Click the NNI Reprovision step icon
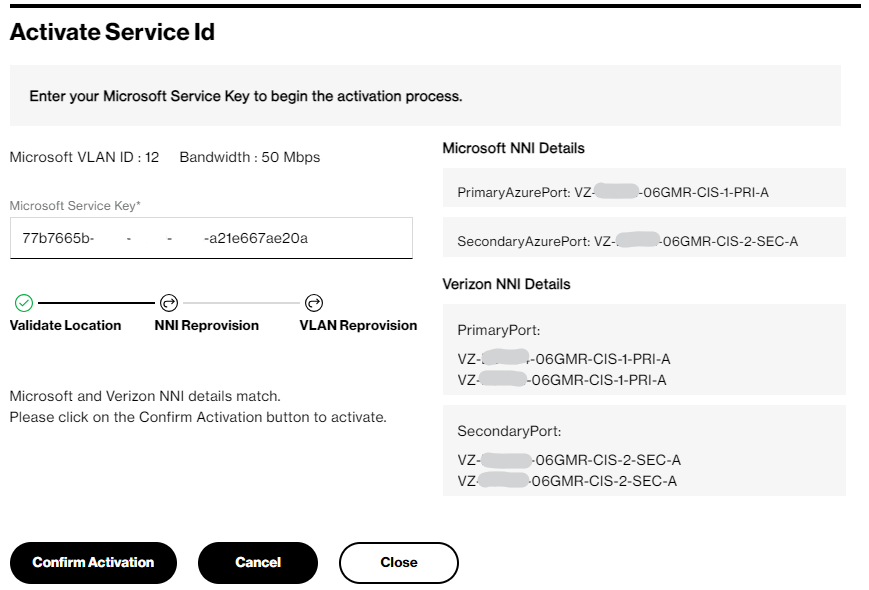Screen dimensions: 869x590 [x=169, y=303]
